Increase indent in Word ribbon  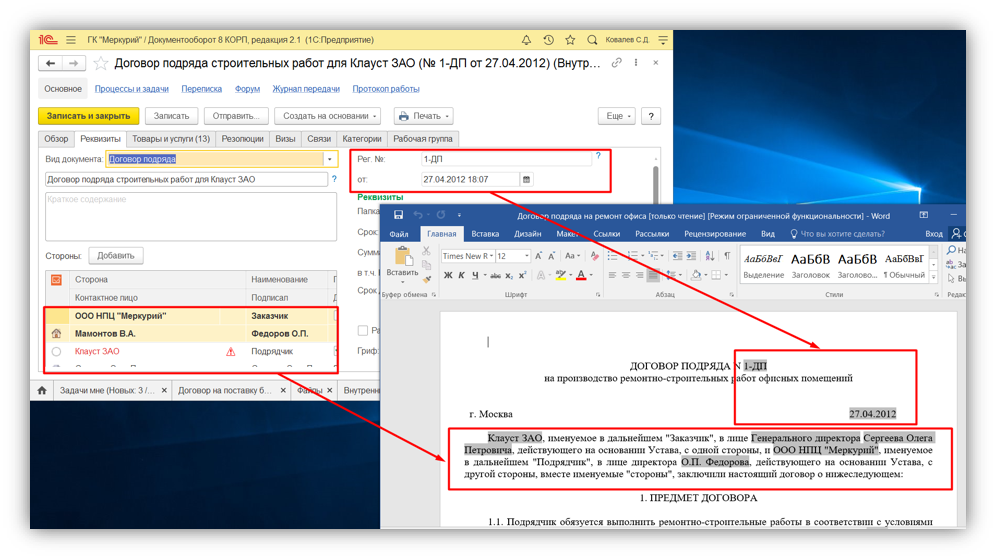[692, 255]
